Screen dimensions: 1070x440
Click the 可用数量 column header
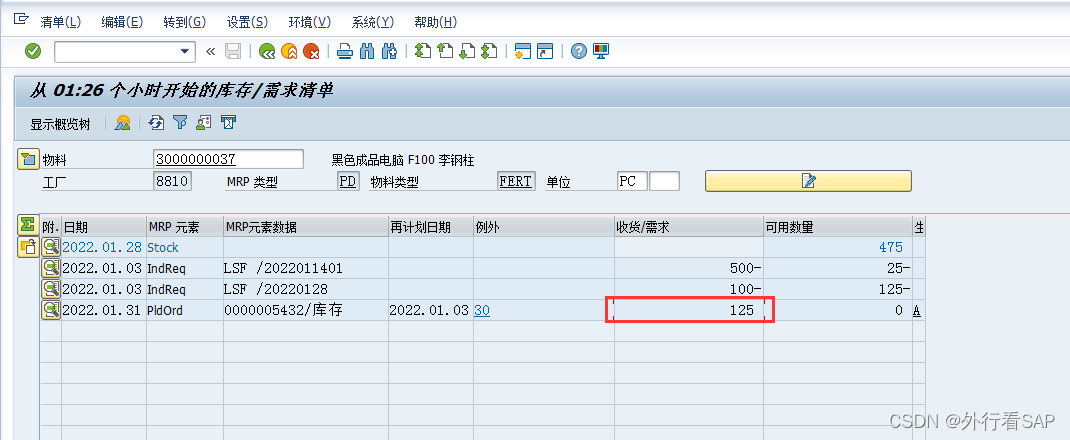pos(837,227)
